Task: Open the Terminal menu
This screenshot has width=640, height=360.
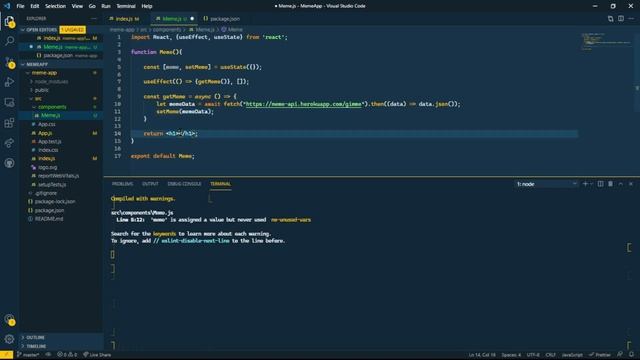Action: (126, 6)
